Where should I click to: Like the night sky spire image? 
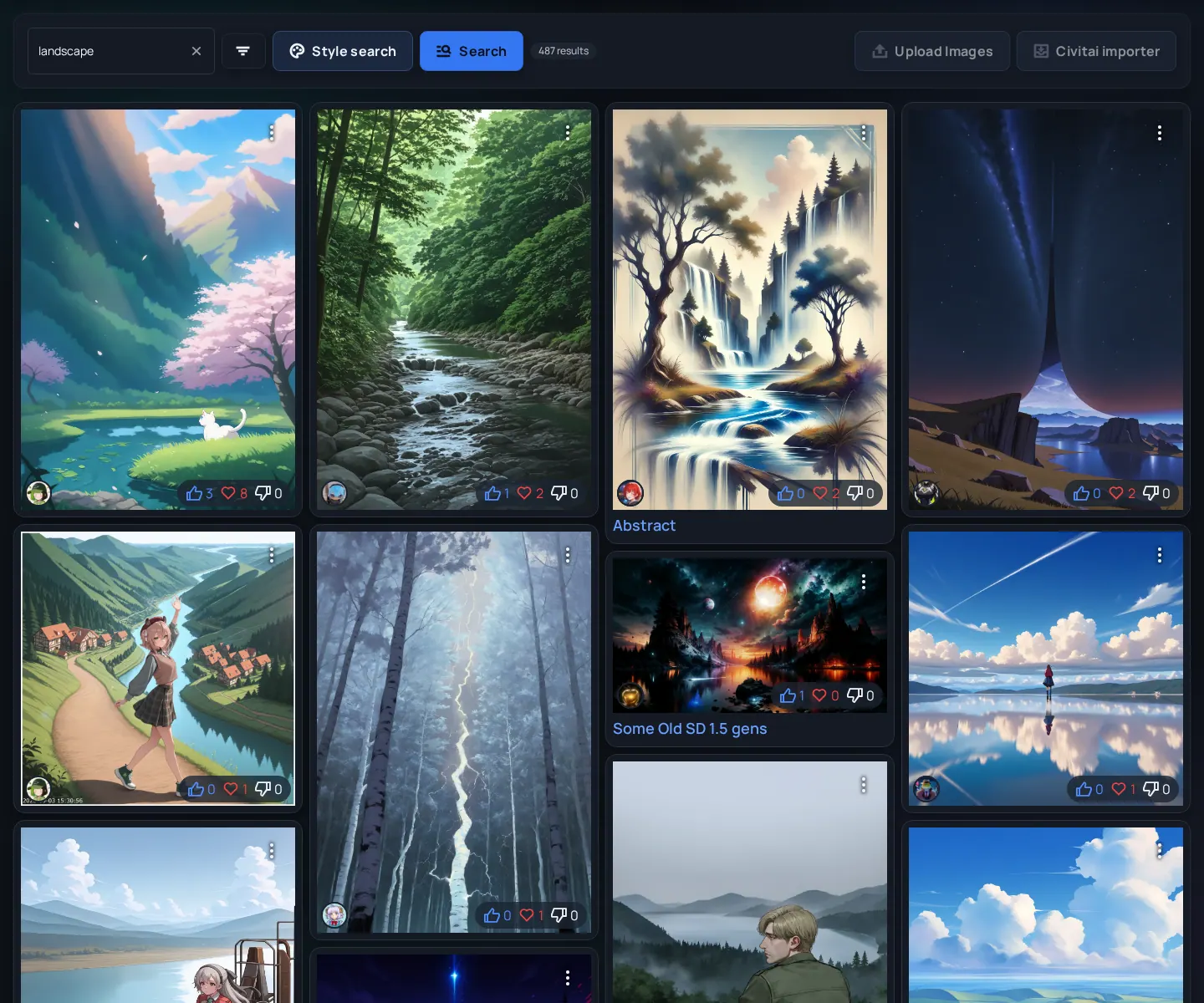1087,493
